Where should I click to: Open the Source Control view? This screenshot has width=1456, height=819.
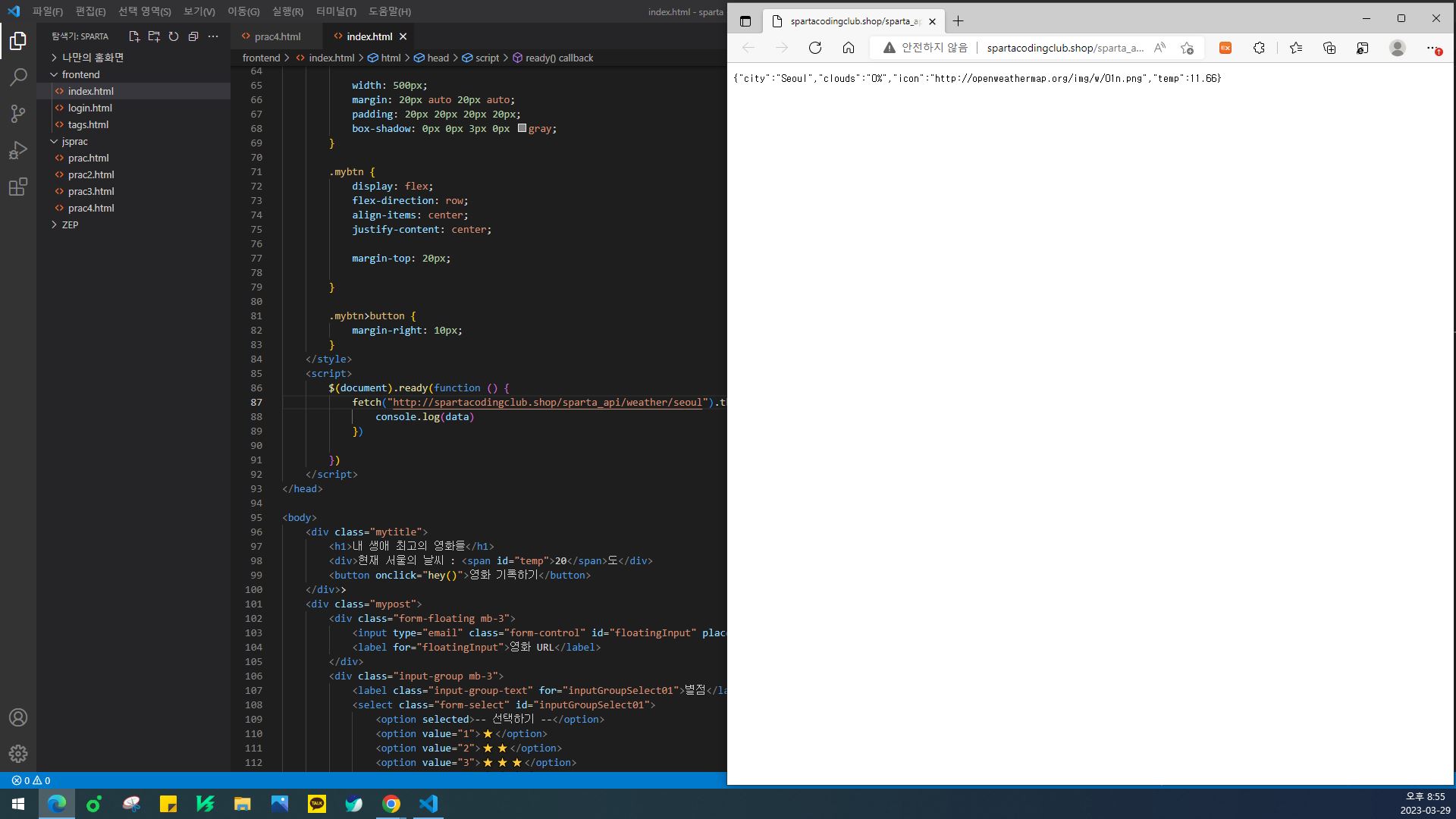(18, 114)
